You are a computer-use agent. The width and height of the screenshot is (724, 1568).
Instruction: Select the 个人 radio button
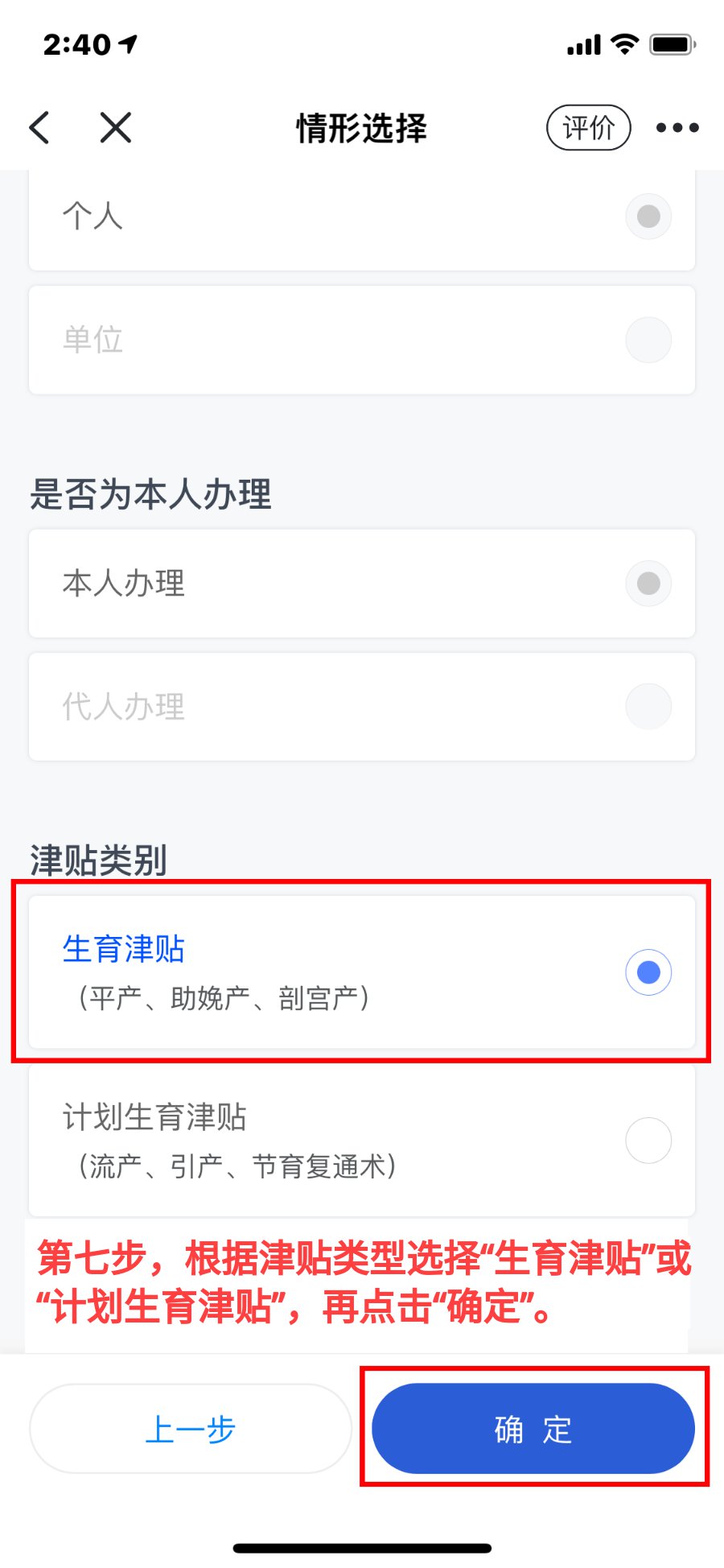point(648,216)
